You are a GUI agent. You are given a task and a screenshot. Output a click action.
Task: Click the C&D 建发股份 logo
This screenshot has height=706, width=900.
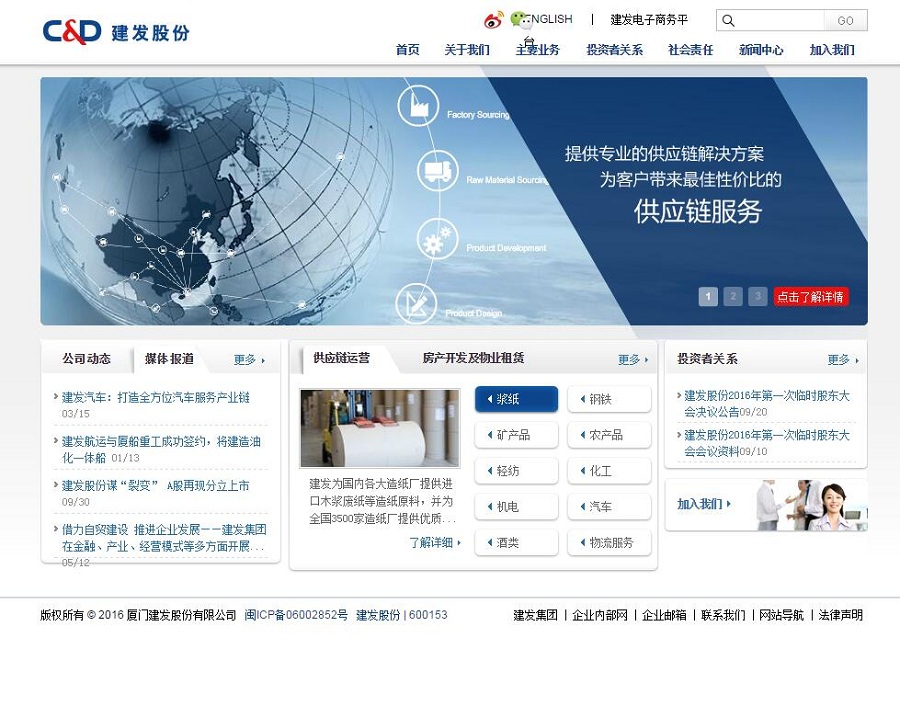click(116, 32)
